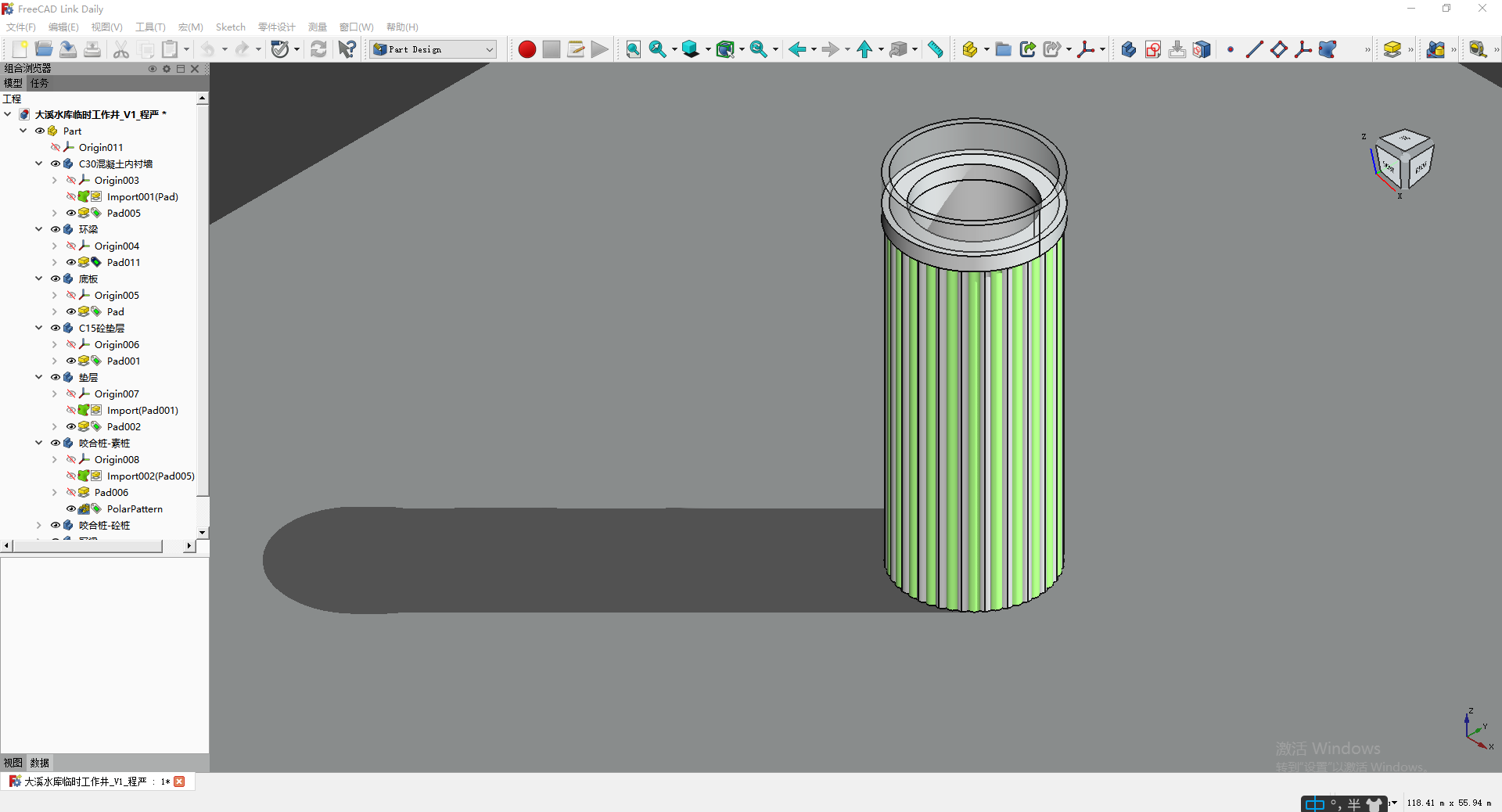Toggle visibility of 环梁 body

(x=55, y=229)
